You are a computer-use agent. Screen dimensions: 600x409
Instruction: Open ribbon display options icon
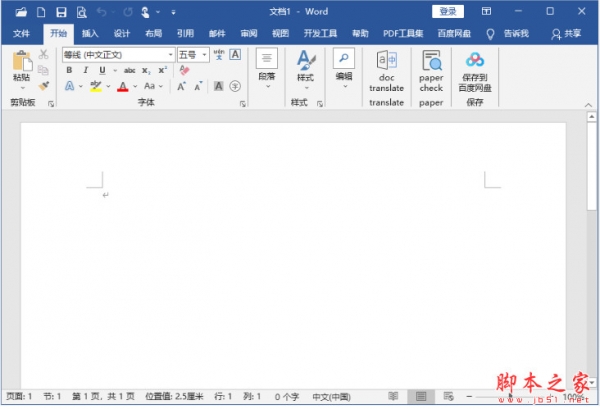(x=486, y=11)
